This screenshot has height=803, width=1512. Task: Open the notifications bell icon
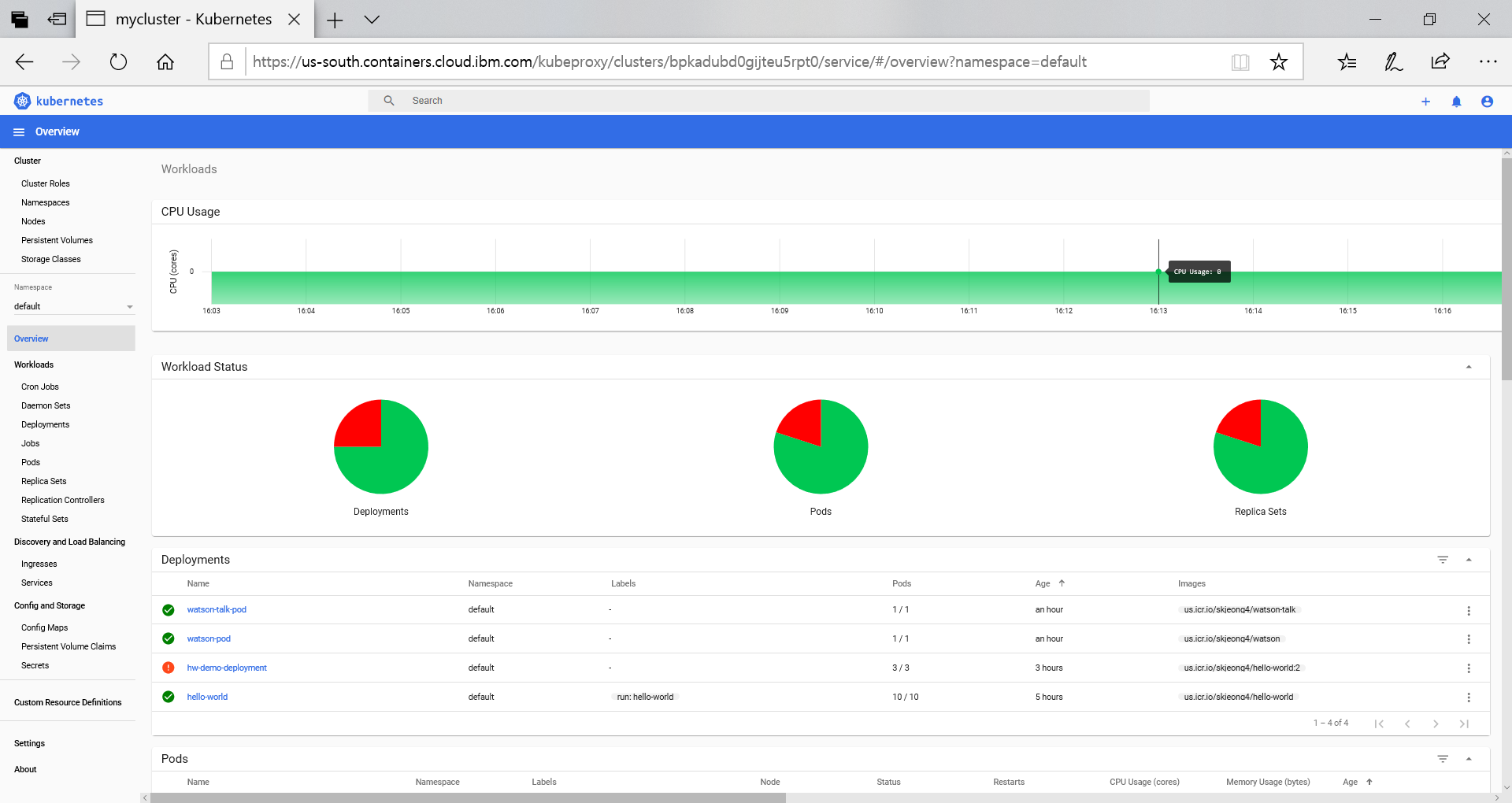coord(1456,102)
